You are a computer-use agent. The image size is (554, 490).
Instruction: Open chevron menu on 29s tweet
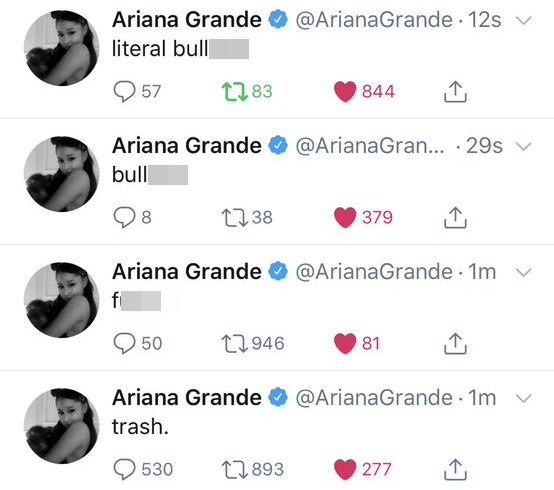tap(523, 146)
